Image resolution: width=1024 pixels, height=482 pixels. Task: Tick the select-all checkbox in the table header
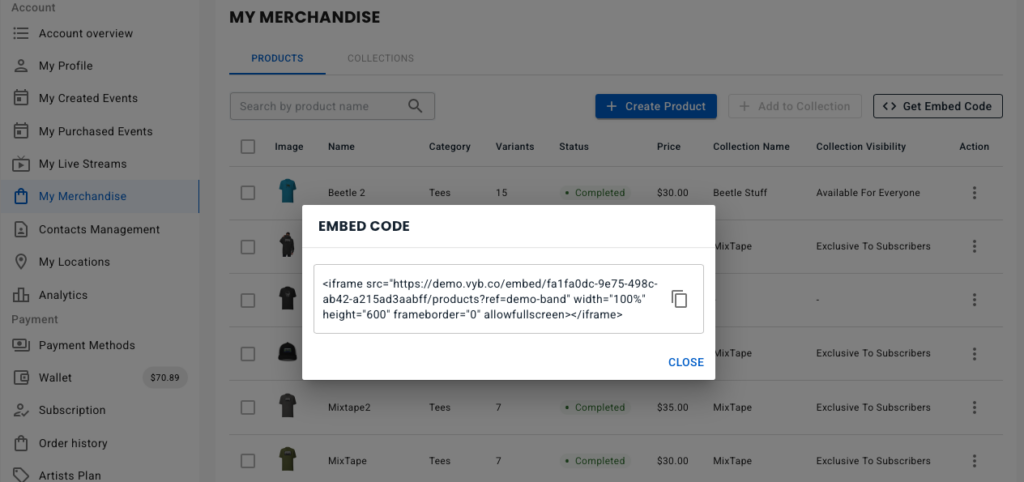tap(248, 146)
